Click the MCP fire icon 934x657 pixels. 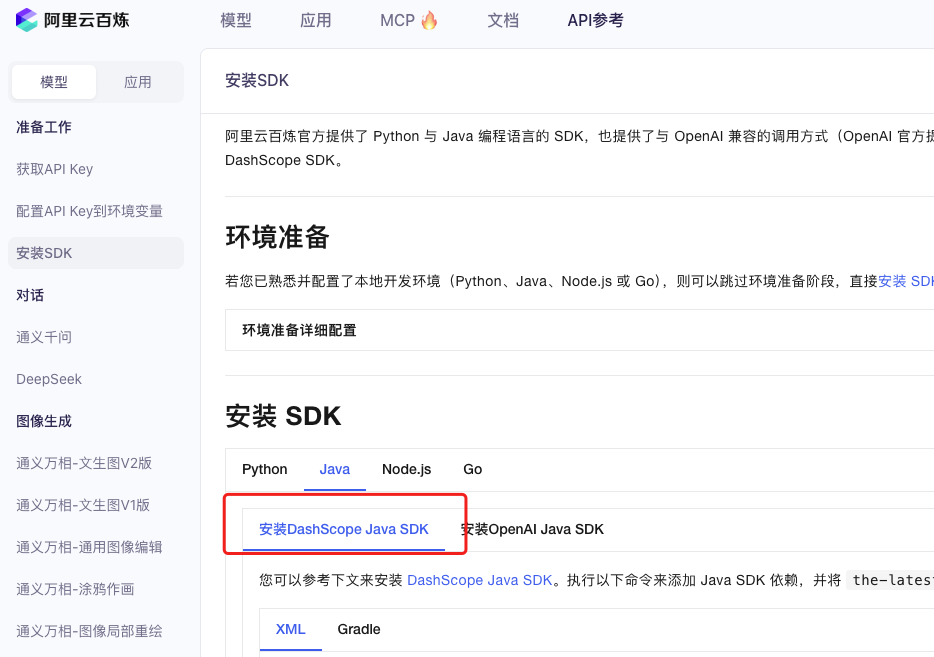pos(429,20)
